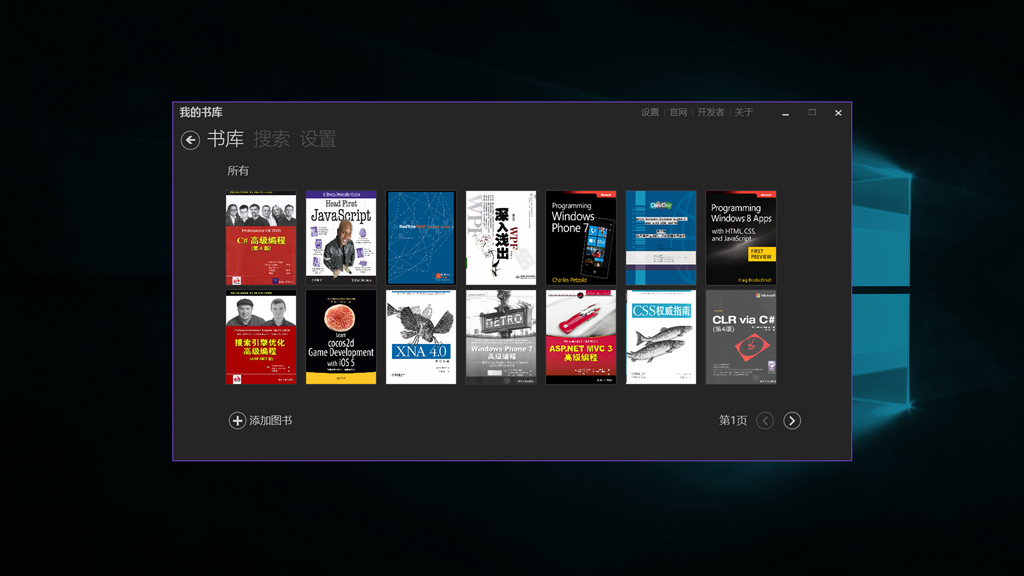
Task: Click the previous page arrow
Action: coord(765,421)
